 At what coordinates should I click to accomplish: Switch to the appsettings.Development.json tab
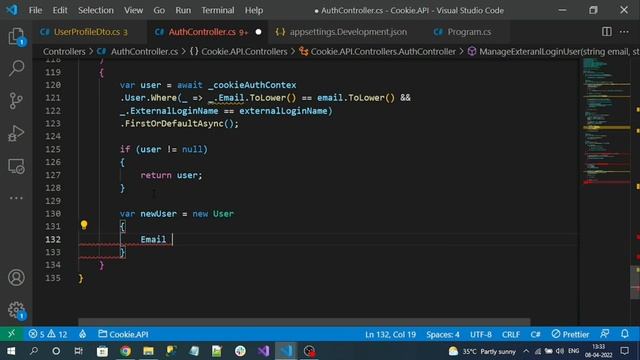(x=347, y=32)
